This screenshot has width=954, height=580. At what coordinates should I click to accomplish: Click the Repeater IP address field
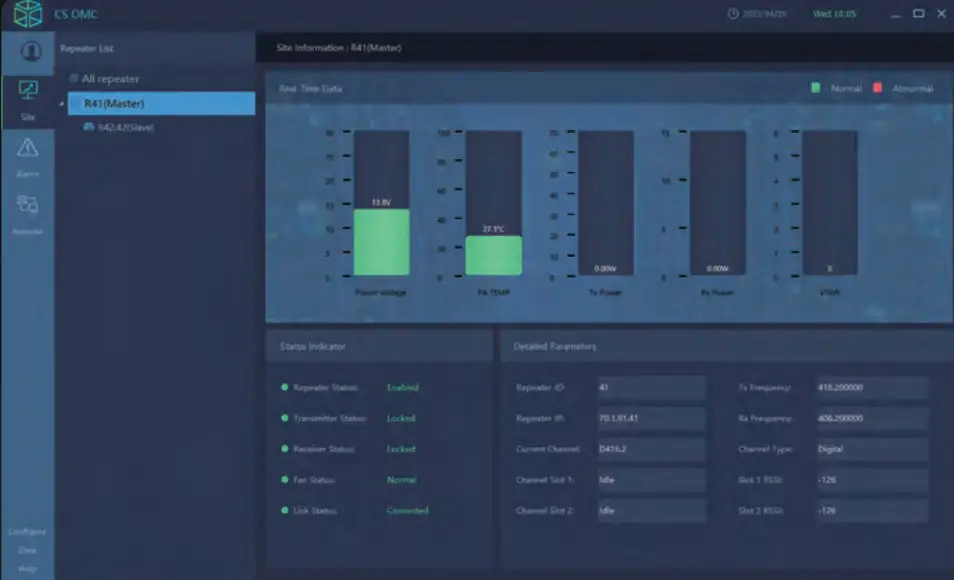tap(651, 418)
